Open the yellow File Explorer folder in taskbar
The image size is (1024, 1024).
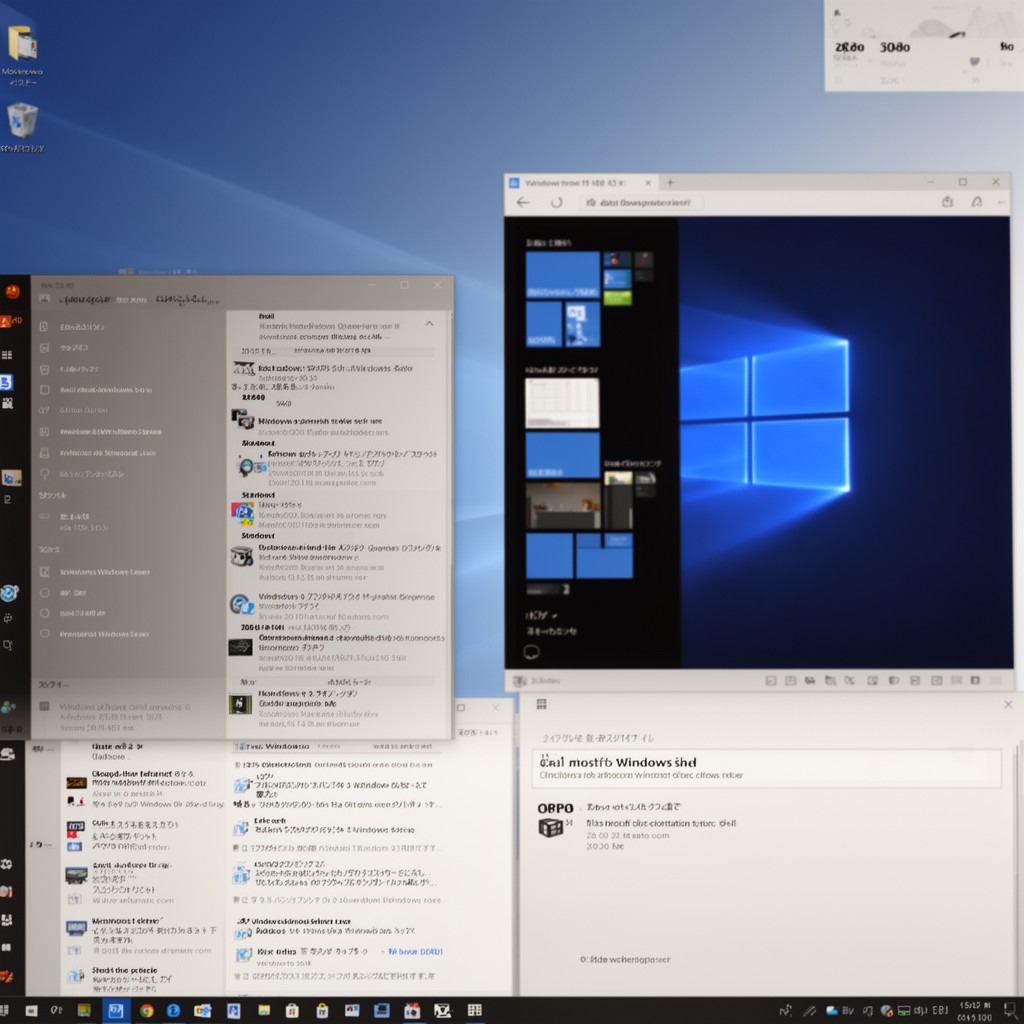pos(264,1010)
